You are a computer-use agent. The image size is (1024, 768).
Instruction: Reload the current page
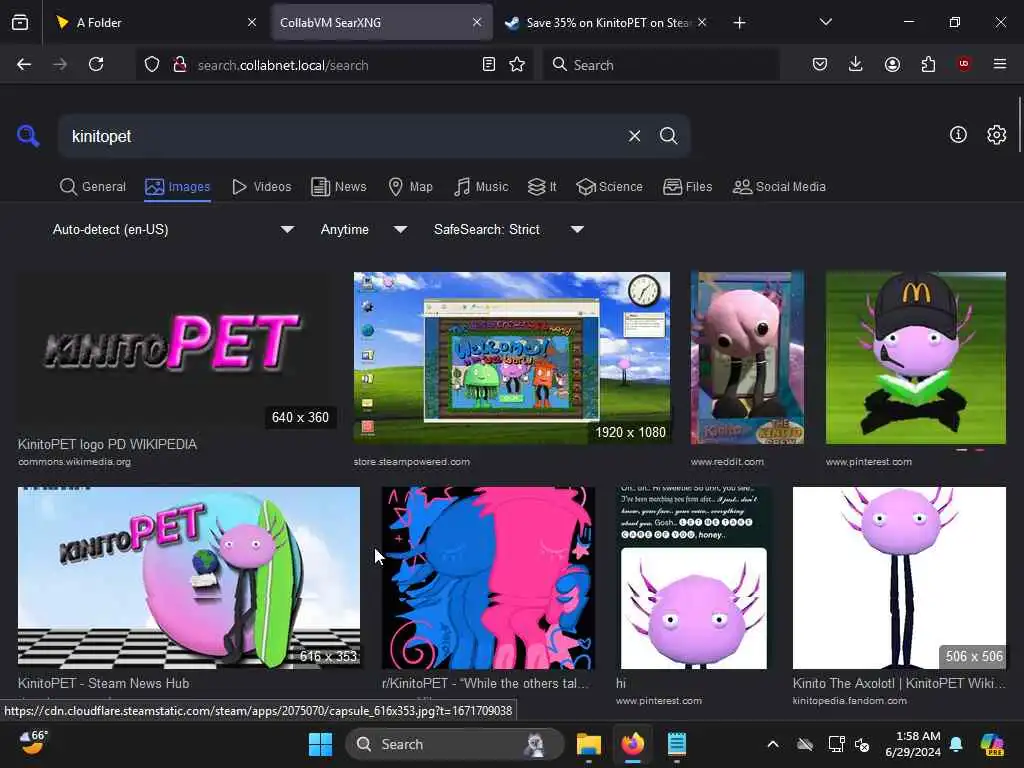click(96, 64)
